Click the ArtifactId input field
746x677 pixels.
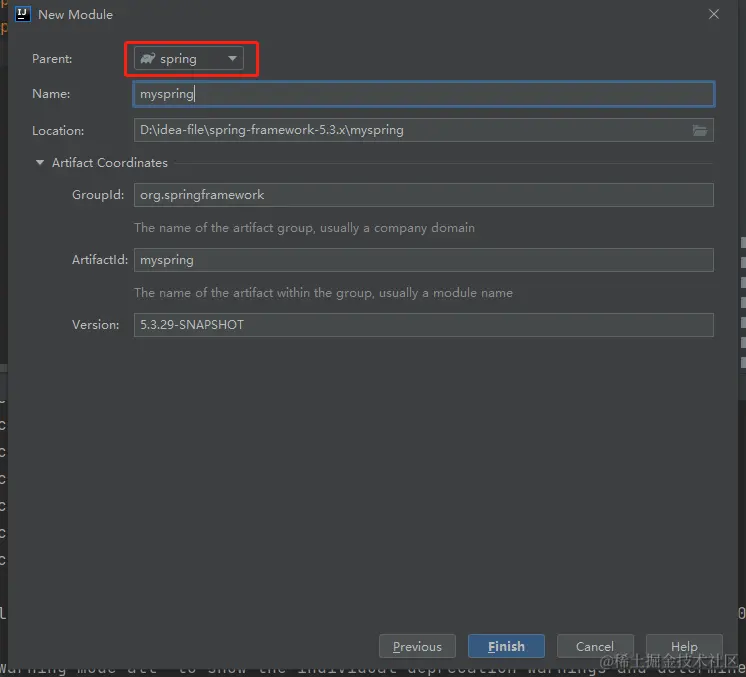click(x=423, y=260)
